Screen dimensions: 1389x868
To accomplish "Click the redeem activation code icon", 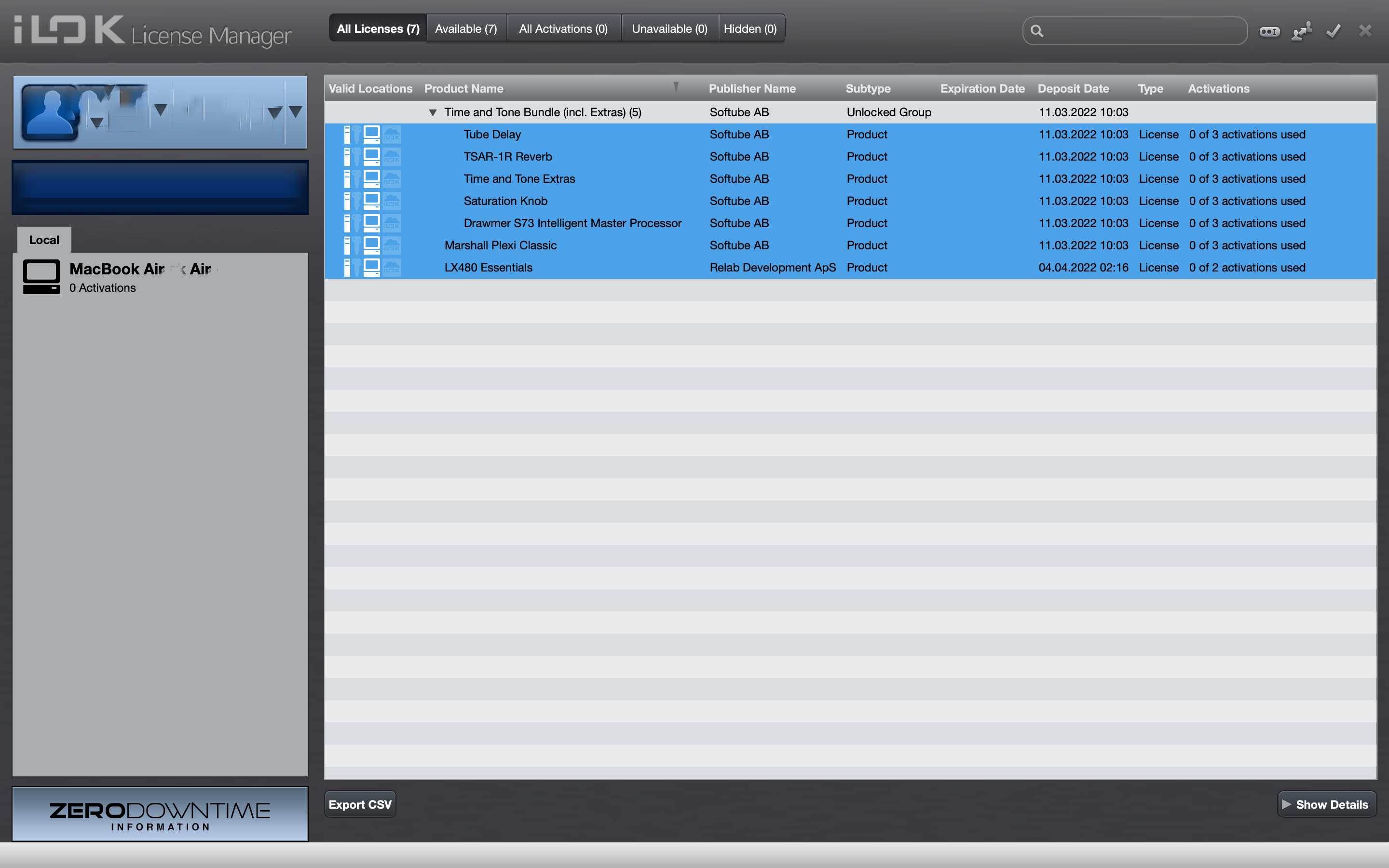I will [x=1269, y=31].
